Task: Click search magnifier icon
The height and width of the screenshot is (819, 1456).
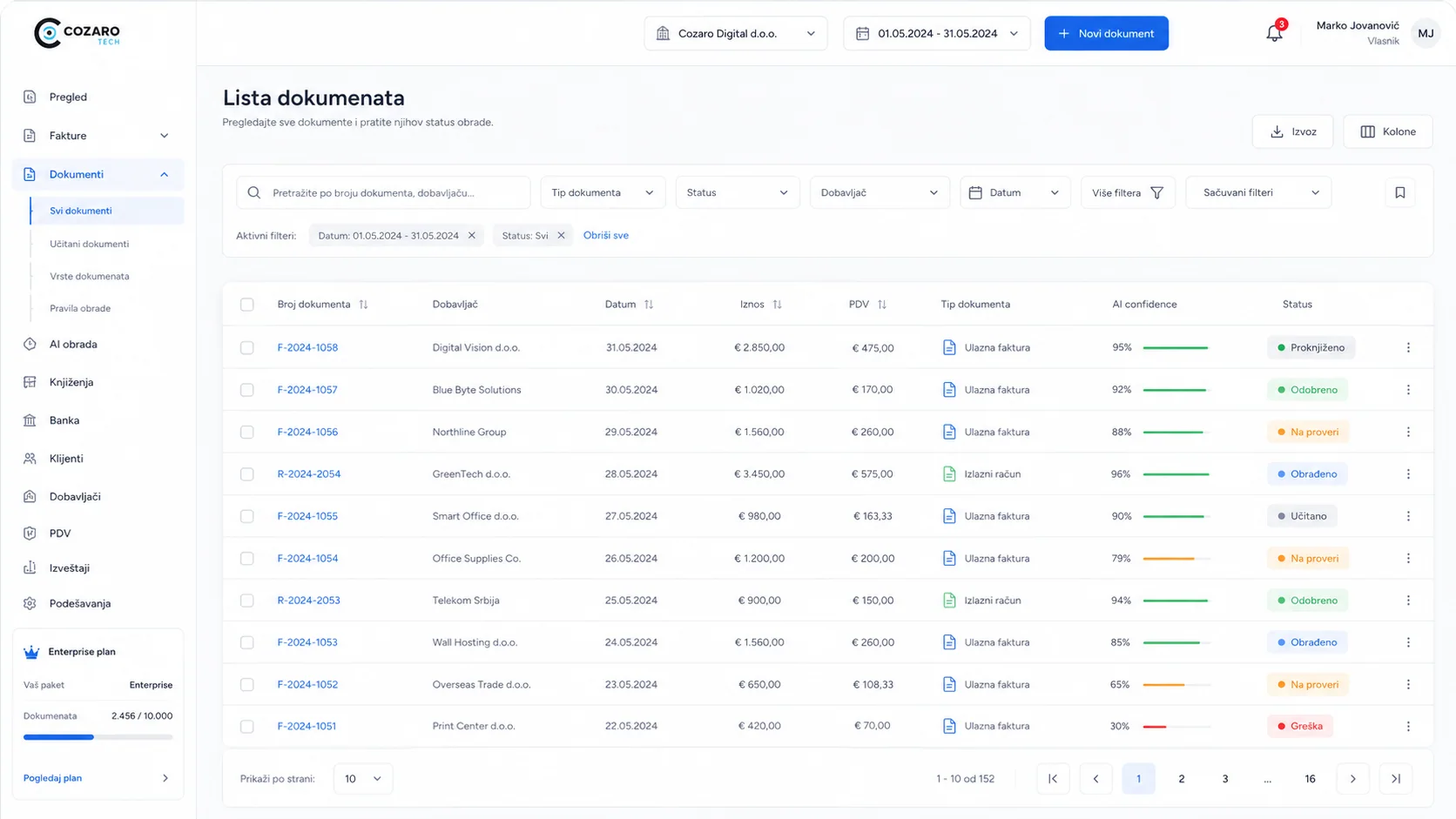Action: click(253, 192)
